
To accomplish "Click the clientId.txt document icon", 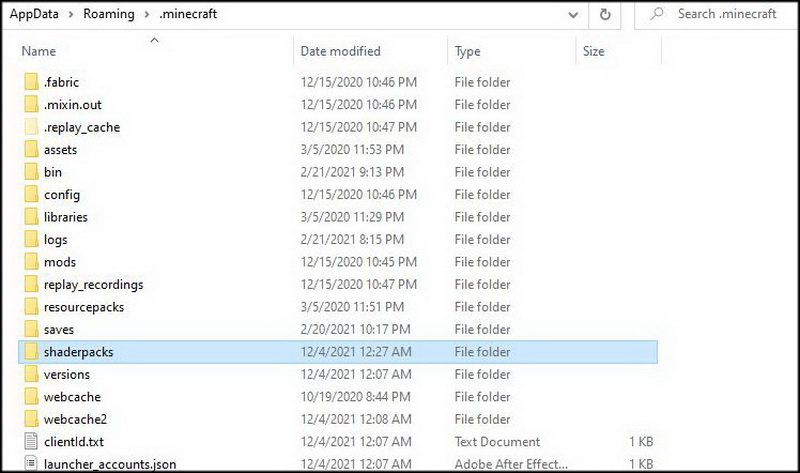I will 31,441.
